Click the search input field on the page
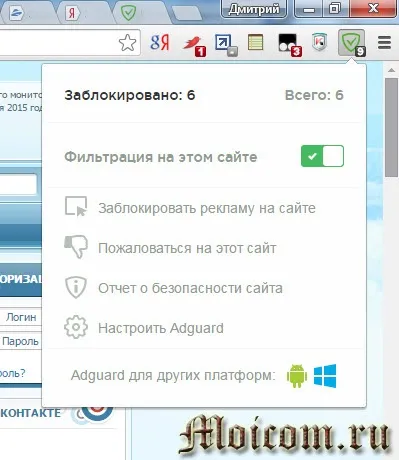 [x=18, y=184]
